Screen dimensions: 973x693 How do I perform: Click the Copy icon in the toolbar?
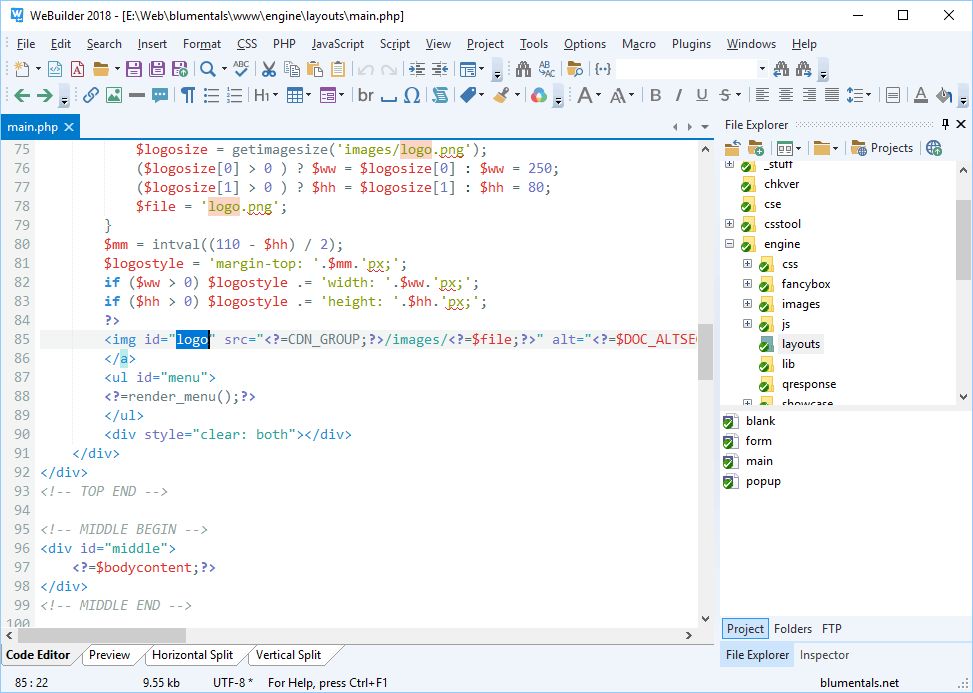coord(291,69)
